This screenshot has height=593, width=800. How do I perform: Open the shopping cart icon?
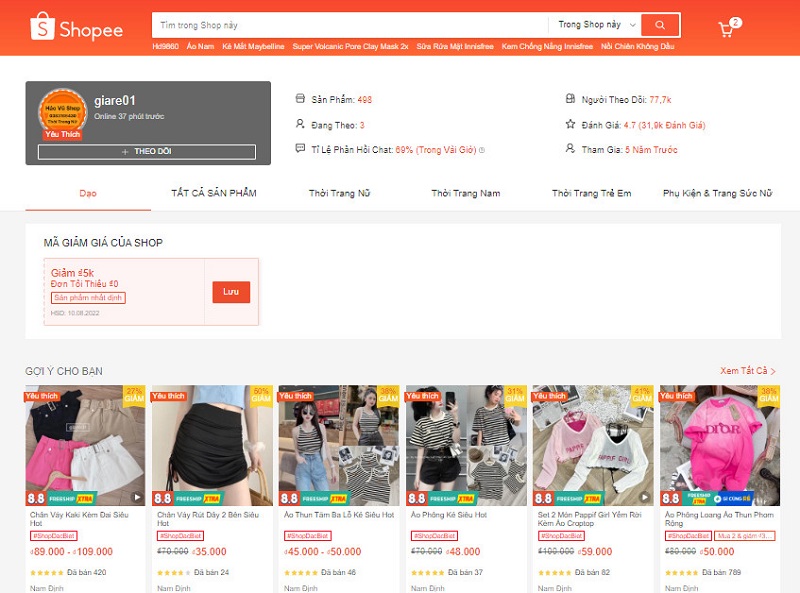tap(727, 29)
